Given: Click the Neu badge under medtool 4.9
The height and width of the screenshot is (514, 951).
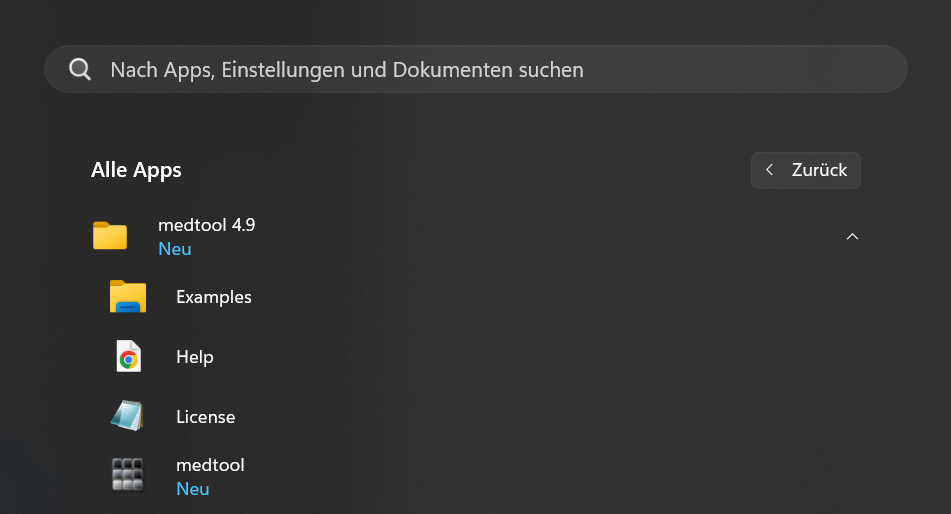Looking at the screenshot, I should click(174, 249).
